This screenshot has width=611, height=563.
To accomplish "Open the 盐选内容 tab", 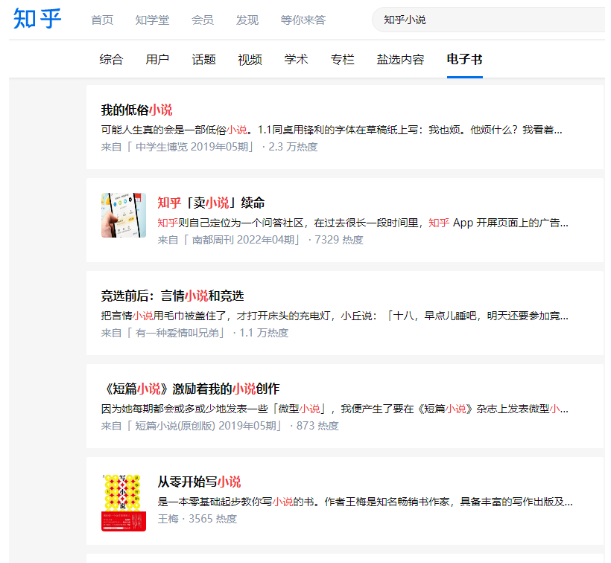I will click(400, 60).
